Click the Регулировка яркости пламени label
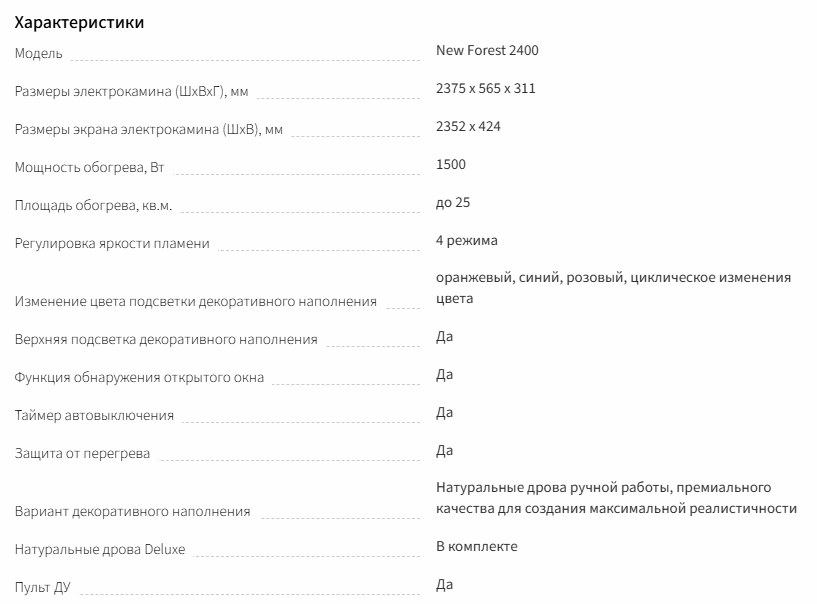This screenshot has width=817, height=604. point(112,244)
